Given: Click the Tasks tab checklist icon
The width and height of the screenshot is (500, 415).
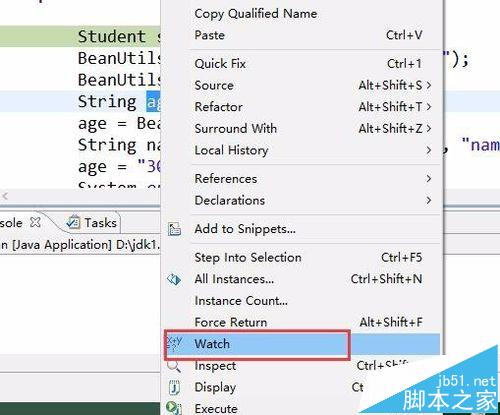Looking at the screenshot, I should tap(73, 222).
